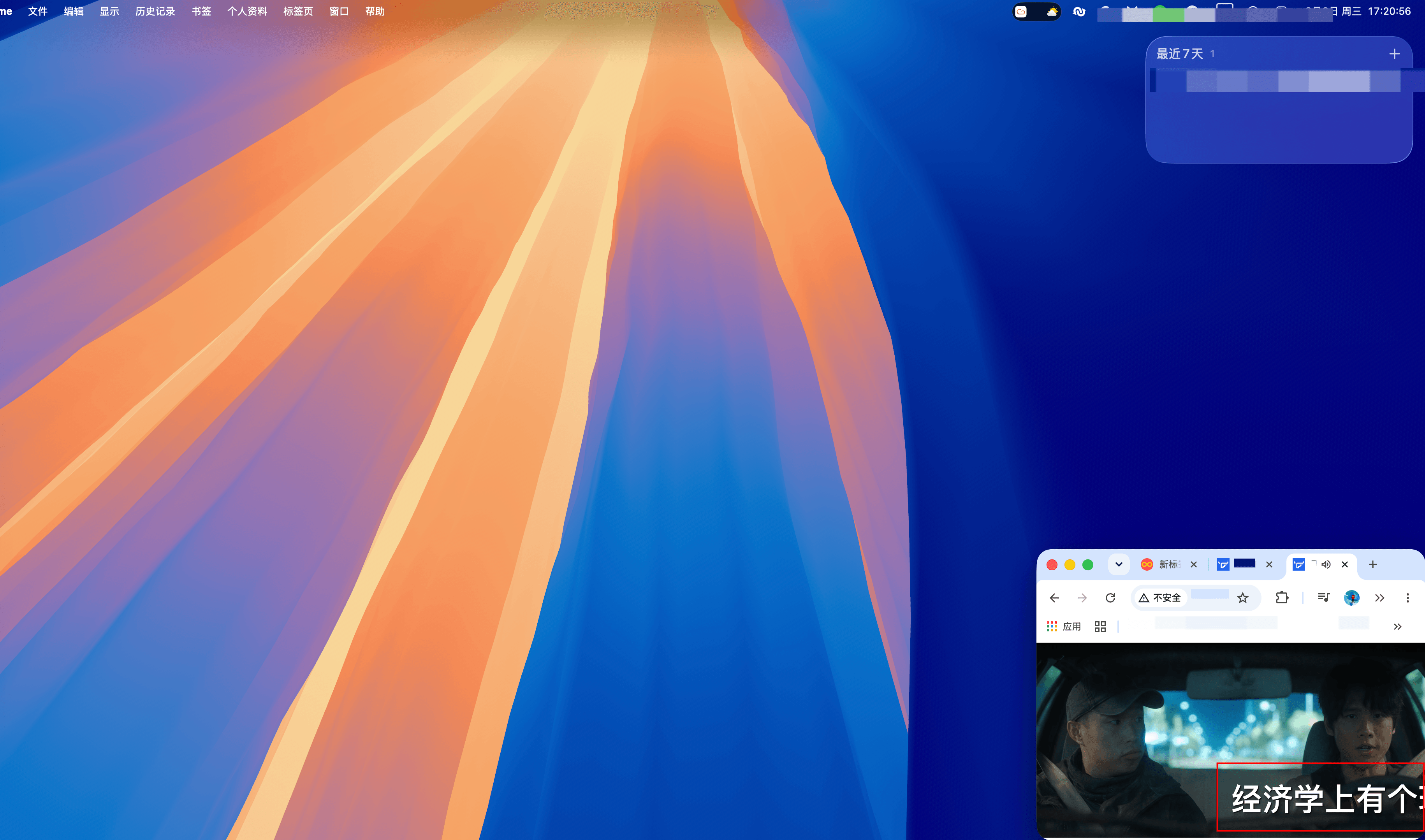1425x840 pixels.
Task: Go forward to the next page
Action: [1082, 598]
